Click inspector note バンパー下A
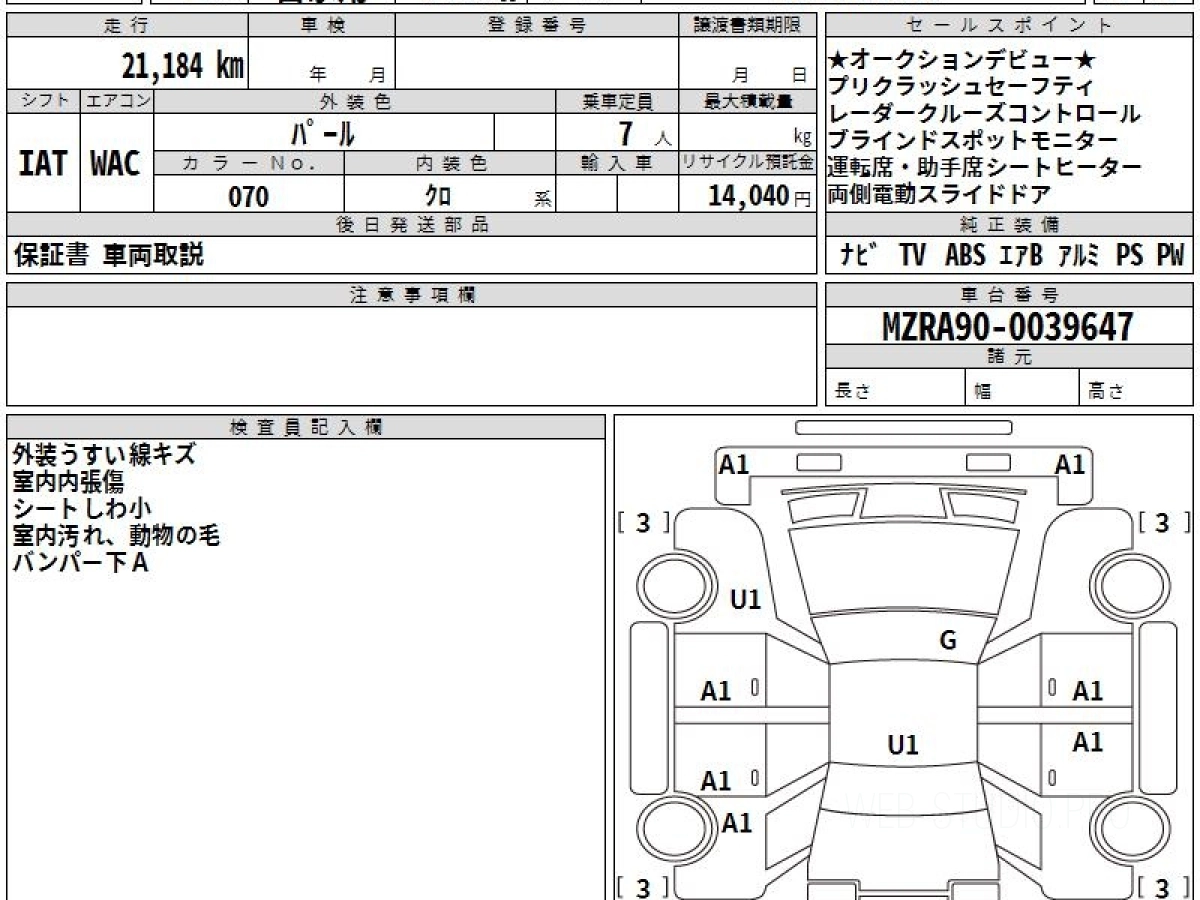 click(x=80, y=563)
